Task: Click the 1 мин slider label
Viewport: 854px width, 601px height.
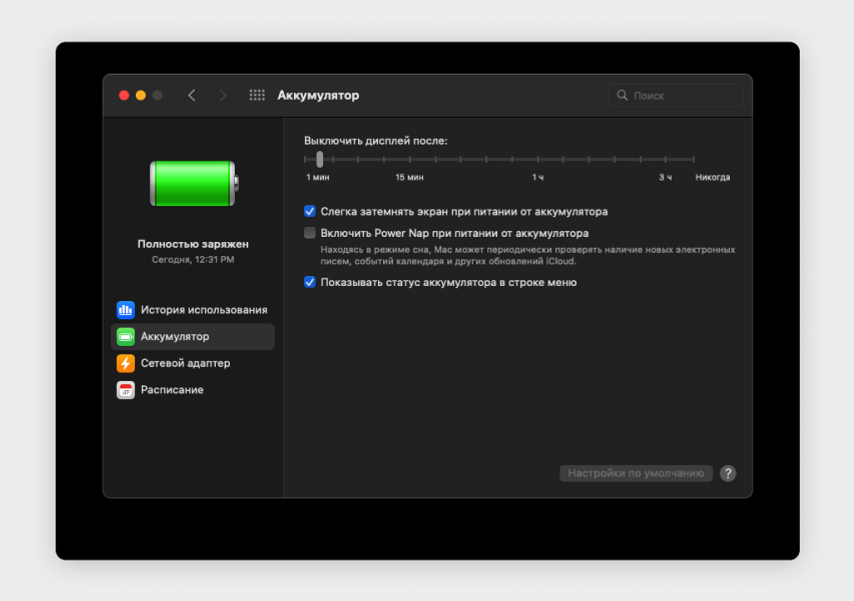Action: tap(318, 177)
